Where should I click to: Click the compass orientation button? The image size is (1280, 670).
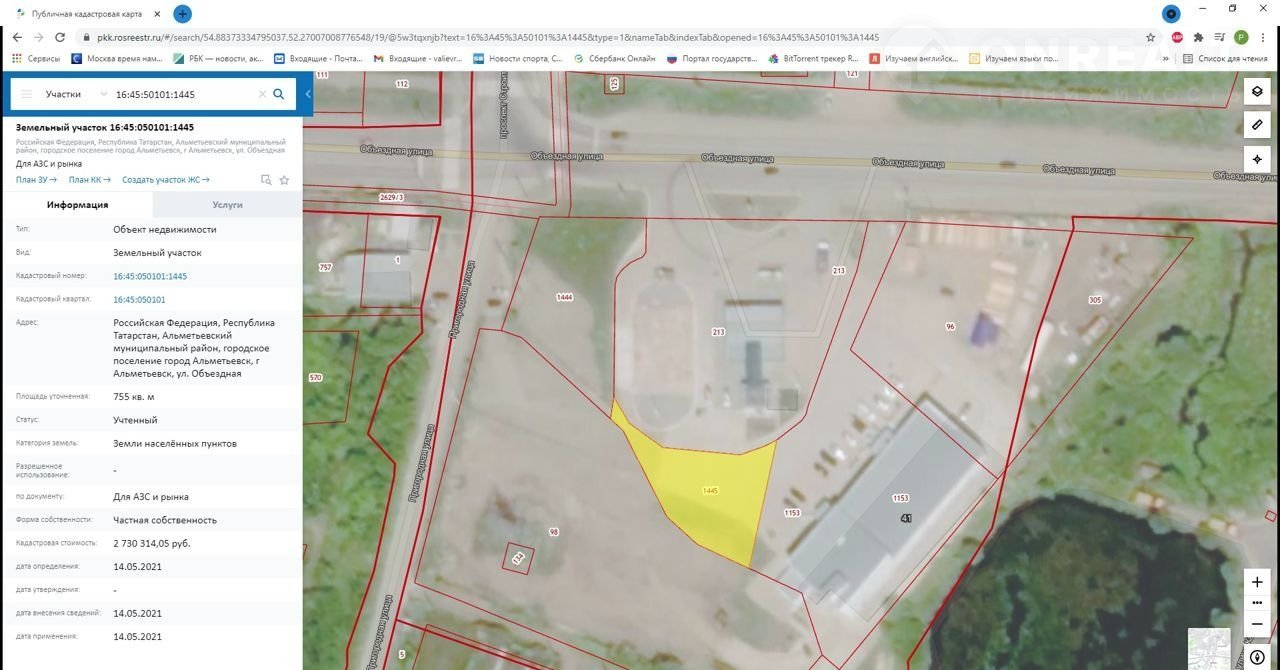pos(1257,657)
